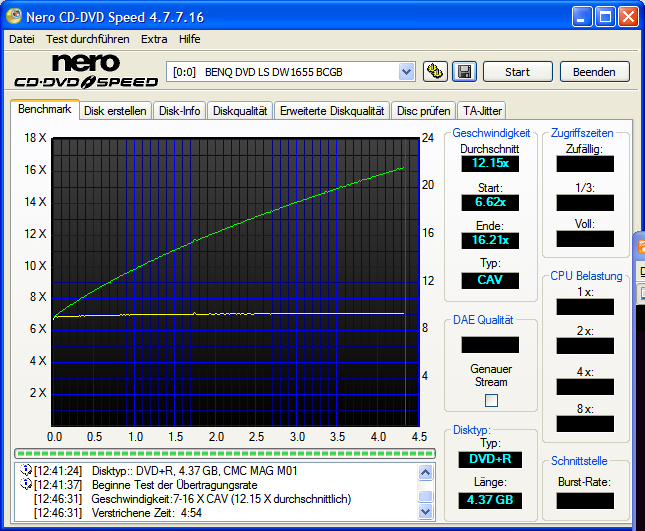Toggle the Genauer Stream checkbox
Screen dimensions: 645x531
491,400
